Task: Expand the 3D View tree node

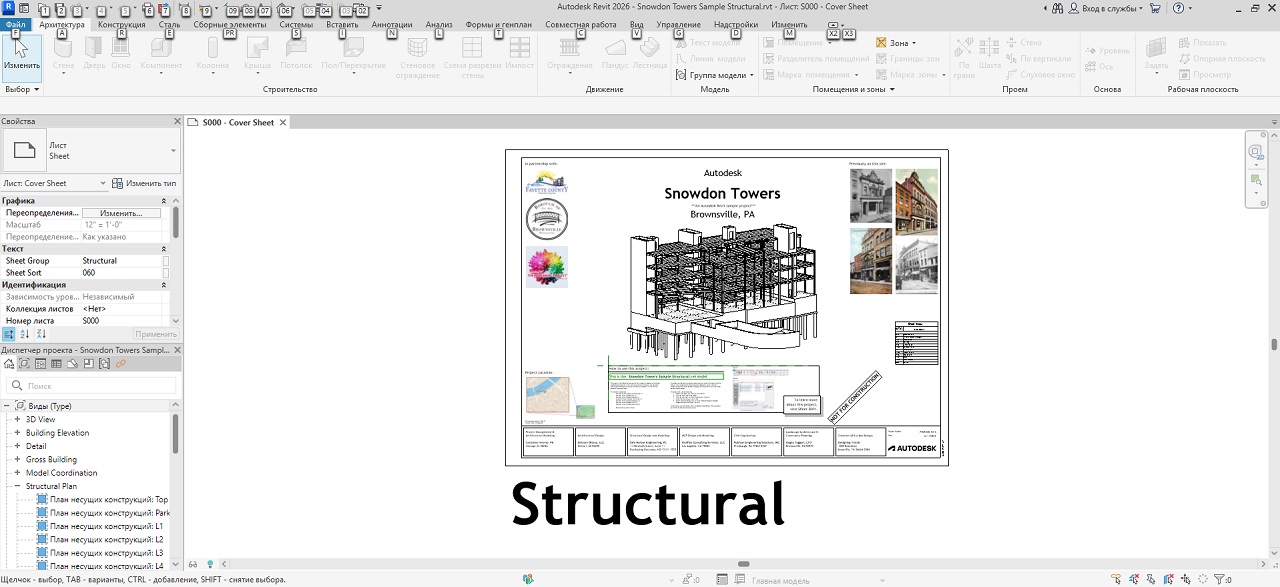Action: [x=17, y=419]
